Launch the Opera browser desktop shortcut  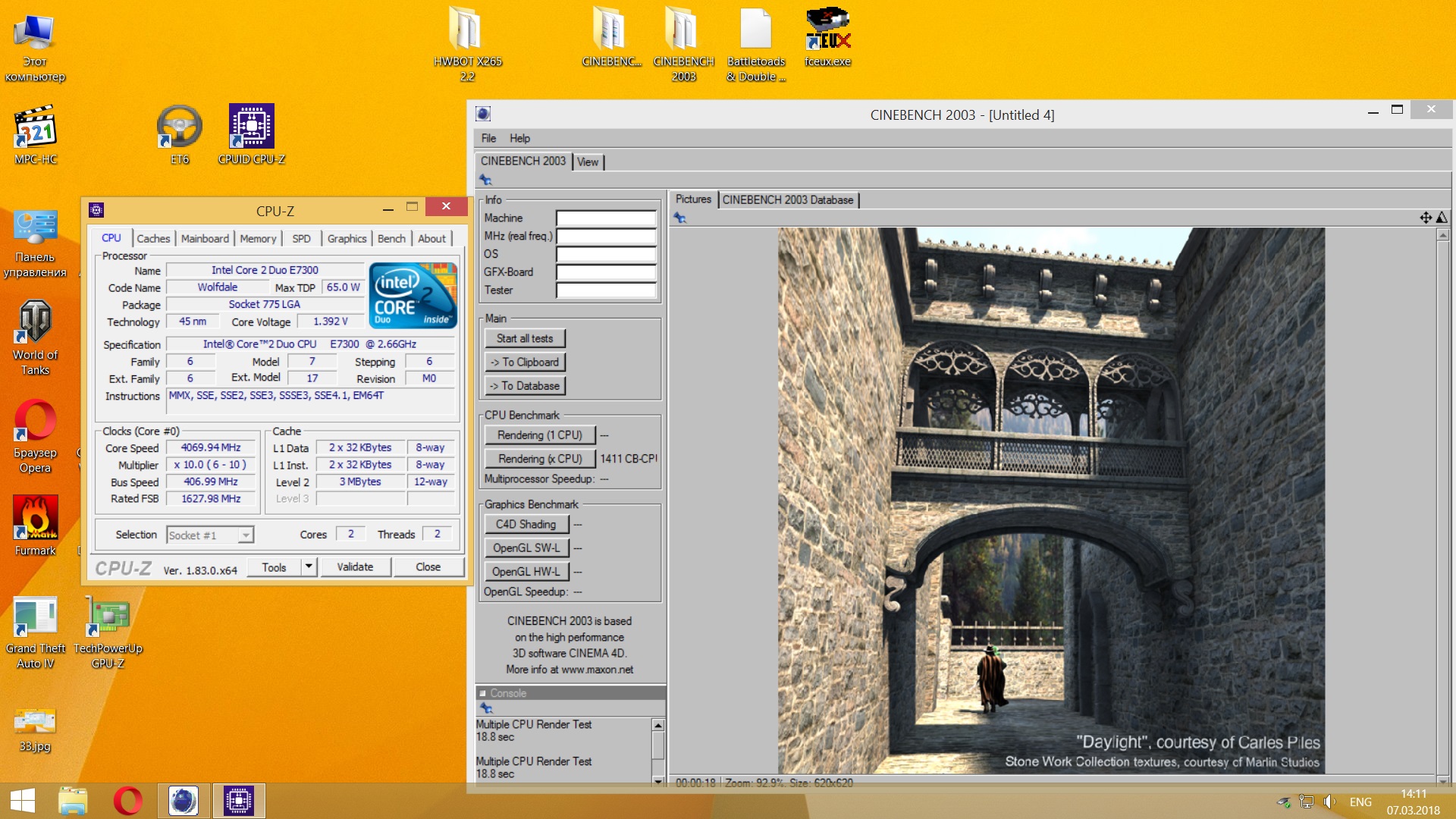click(x=35, y=436)
